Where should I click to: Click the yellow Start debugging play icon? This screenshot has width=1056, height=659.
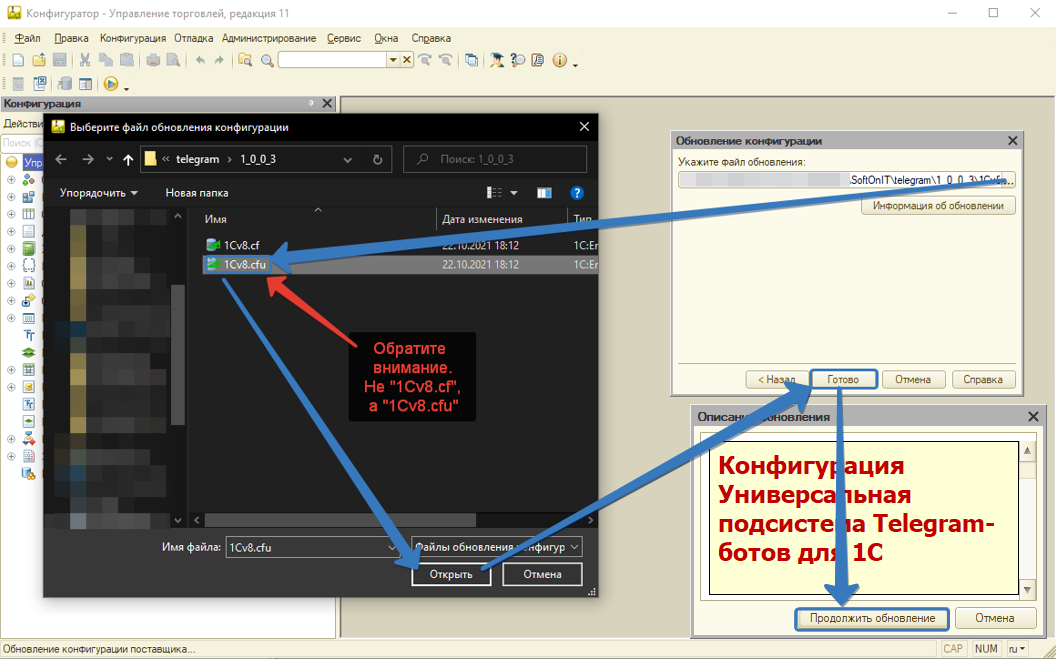coord(111,84)
